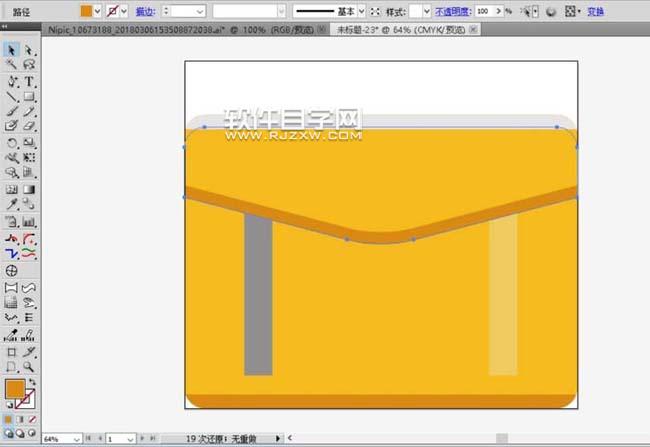Open the stroke color dropdown in control bar
The image size is (650, 447).
click(x=124, y=11)
